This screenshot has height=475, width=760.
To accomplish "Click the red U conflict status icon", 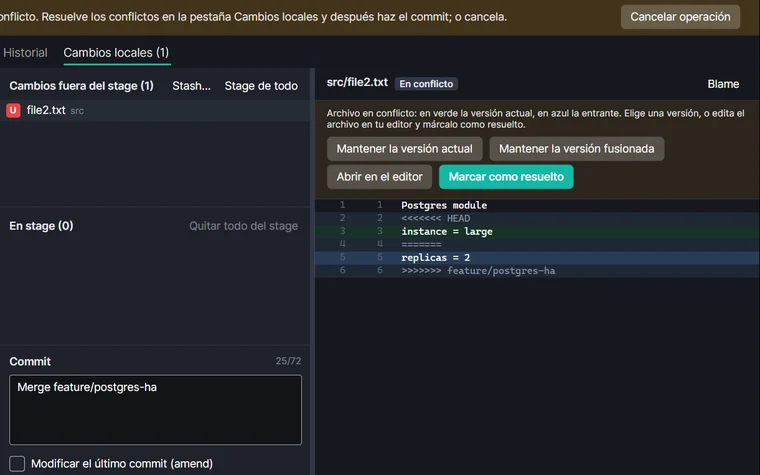I will click(x=13, y=111).
